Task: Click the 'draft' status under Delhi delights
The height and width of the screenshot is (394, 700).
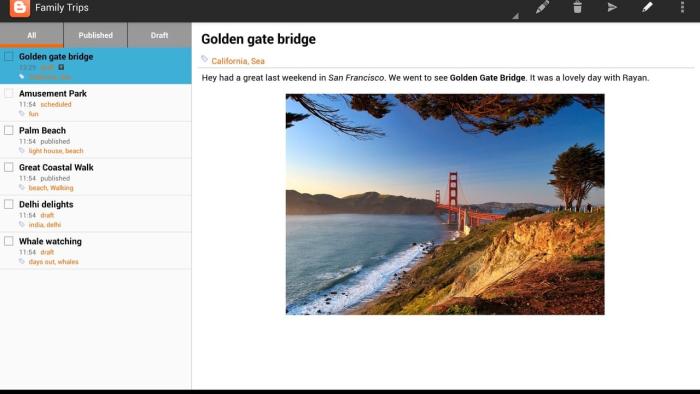Action: point(47,216)
